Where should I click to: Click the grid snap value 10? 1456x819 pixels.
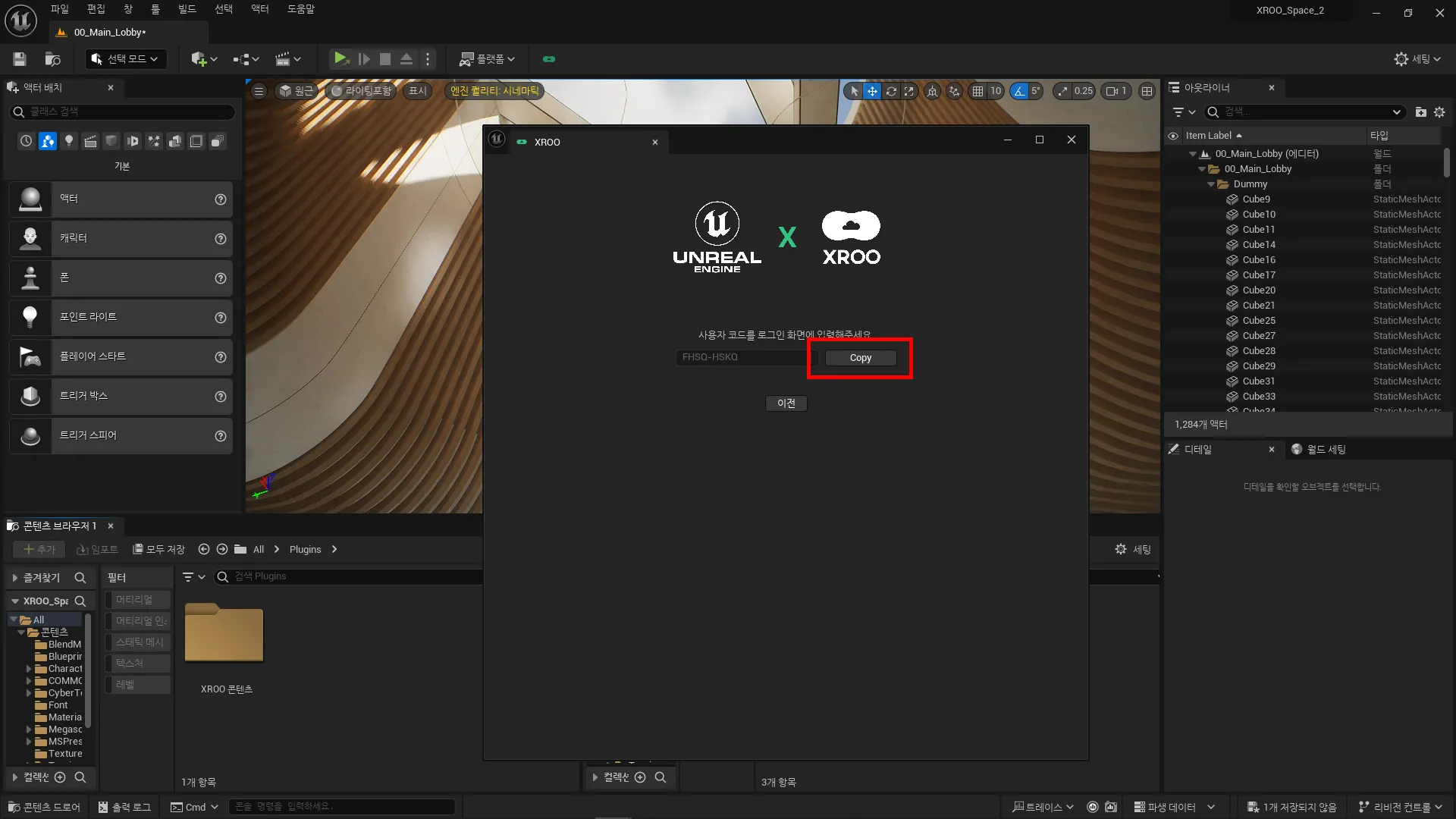click(x=996, y=91)
